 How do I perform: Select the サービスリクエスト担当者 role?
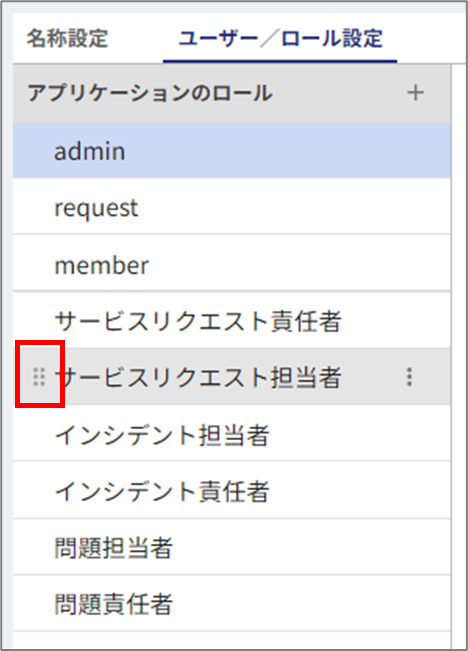(232, 377)
